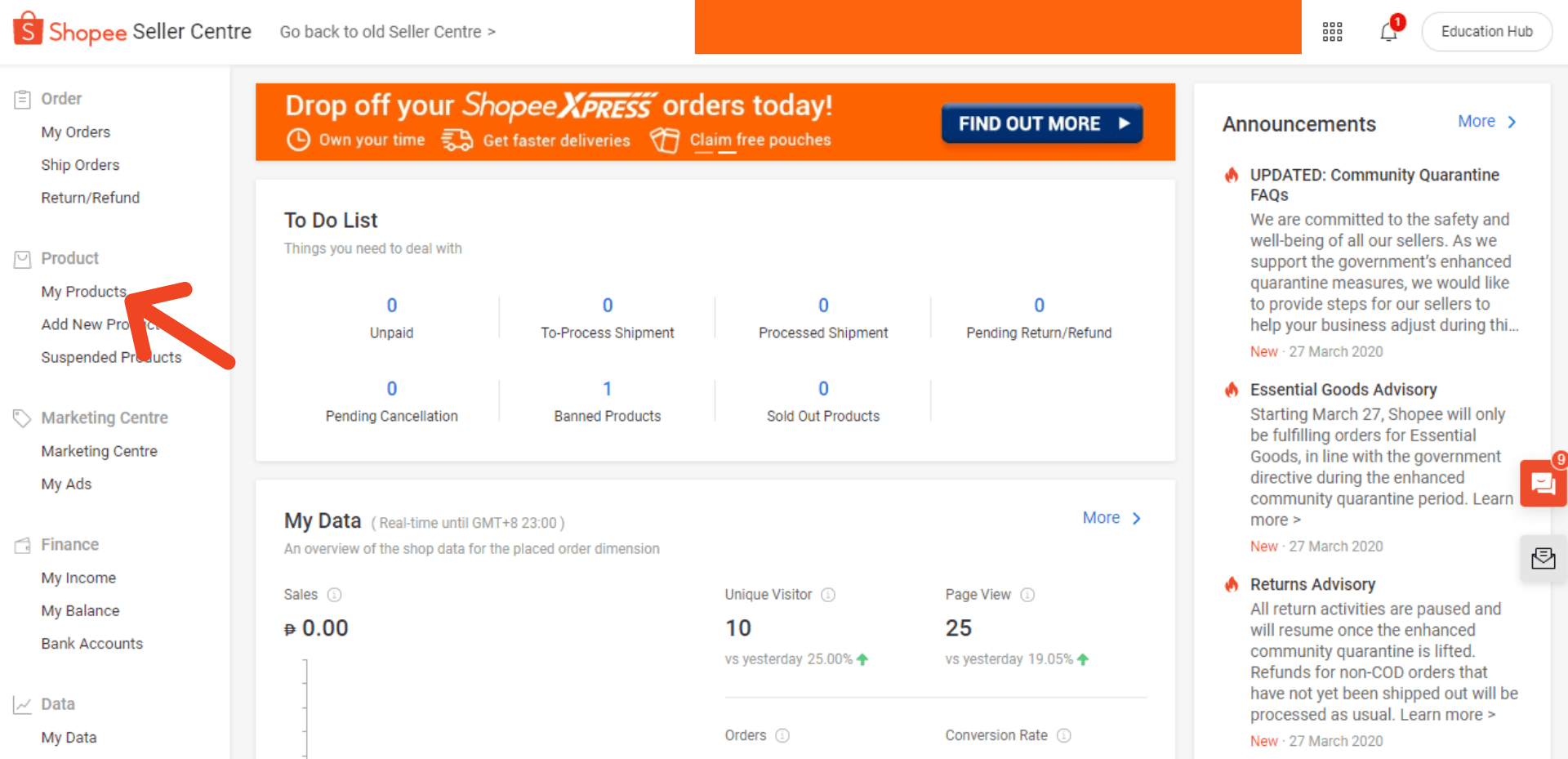Click the Conversion Rate info icon
Image resolution: width=1568 pixels, height=759 pixels.
pyautogui.click(x=1063, y=735)
